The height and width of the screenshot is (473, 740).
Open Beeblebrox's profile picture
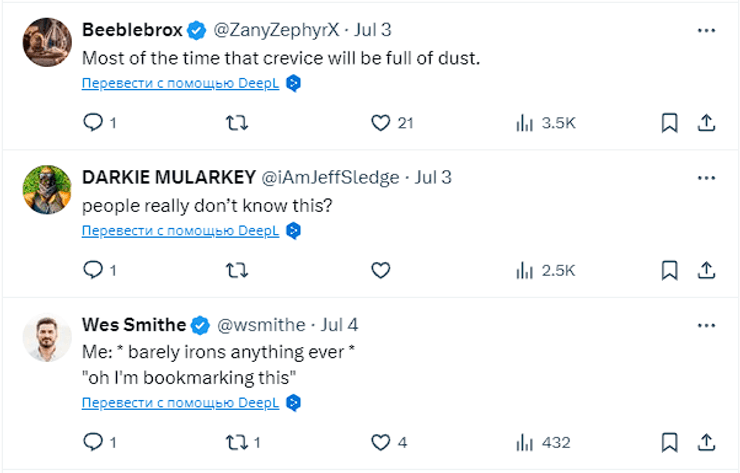(x=46, y=43)
